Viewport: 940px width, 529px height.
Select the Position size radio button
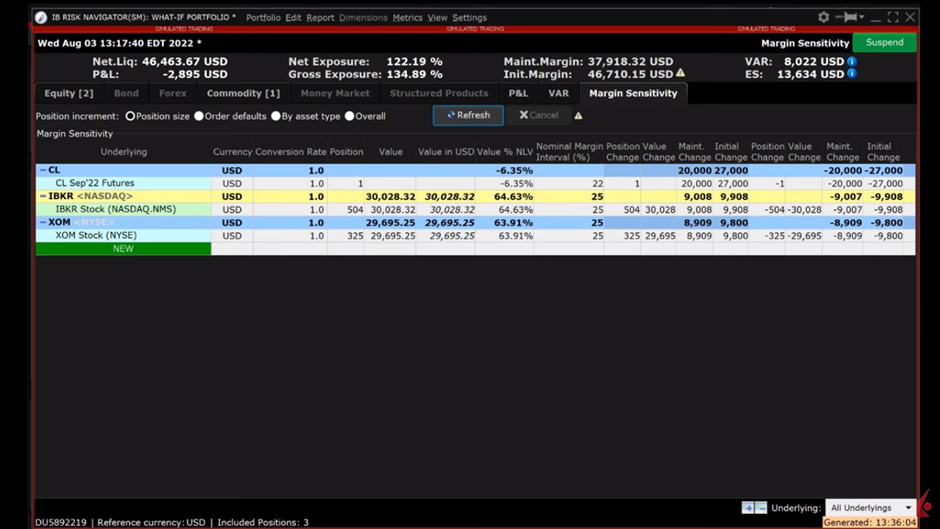130,116
